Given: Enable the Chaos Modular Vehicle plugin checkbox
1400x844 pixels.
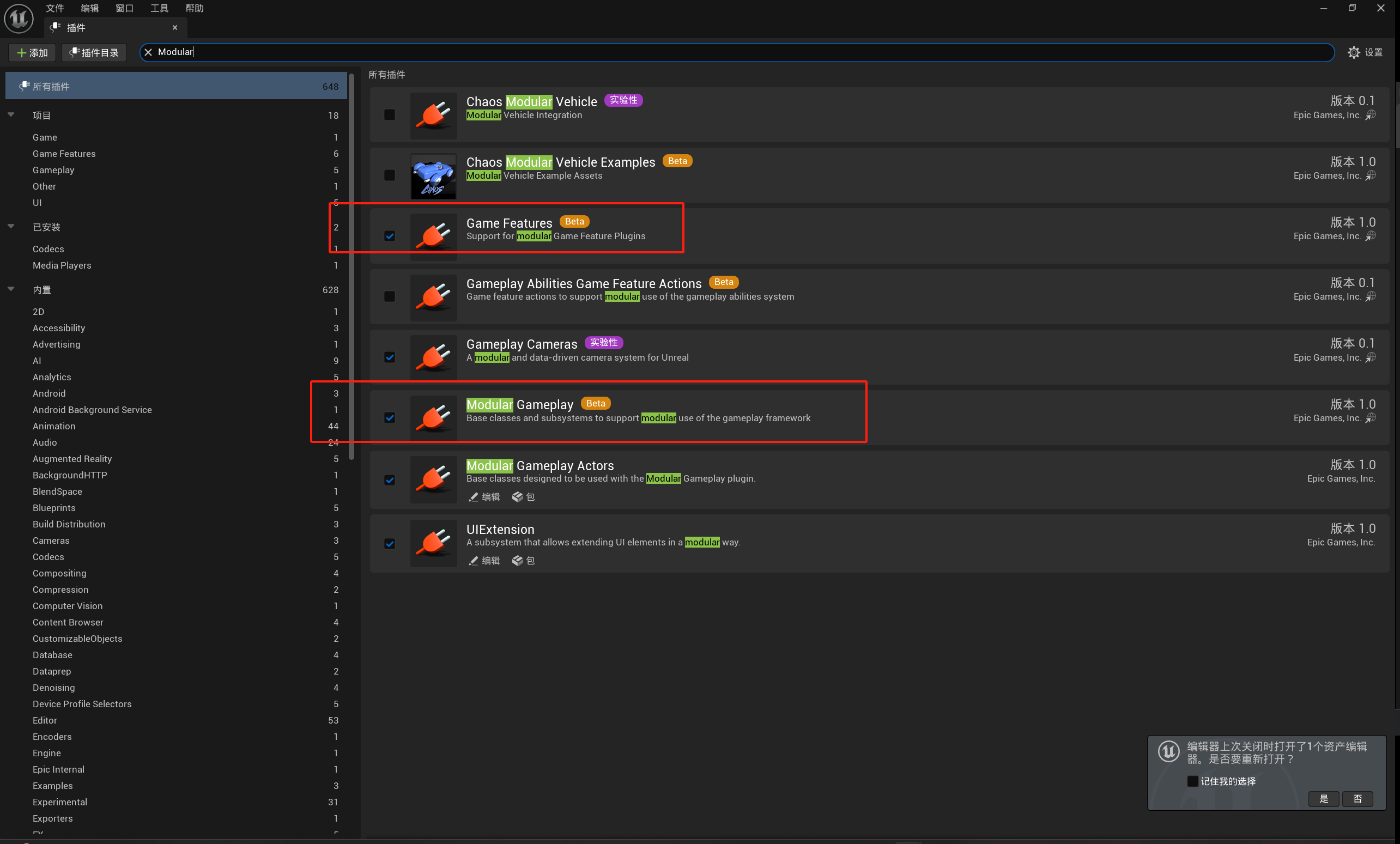Looking at the screenshot, I should pos(389,116).
